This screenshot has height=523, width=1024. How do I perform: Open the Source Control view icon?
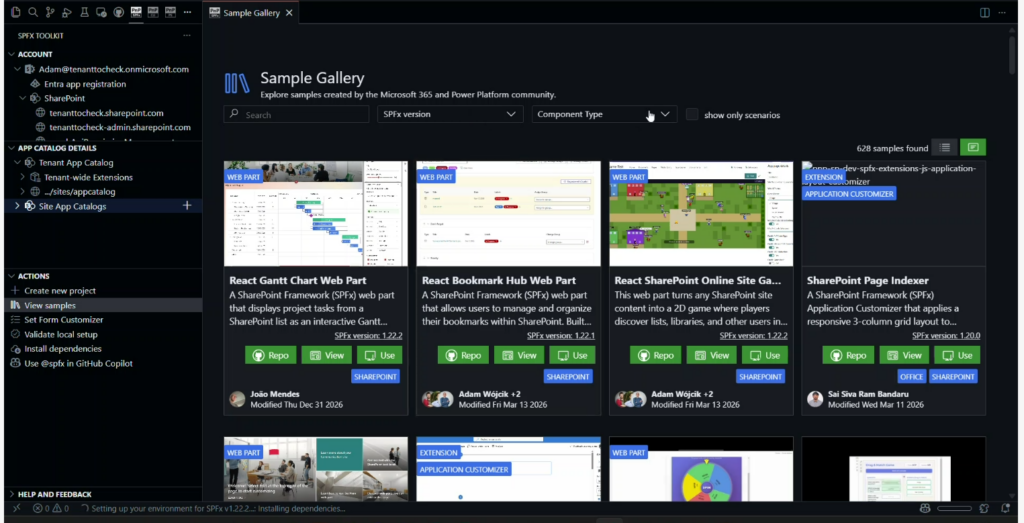click(50, 13)
